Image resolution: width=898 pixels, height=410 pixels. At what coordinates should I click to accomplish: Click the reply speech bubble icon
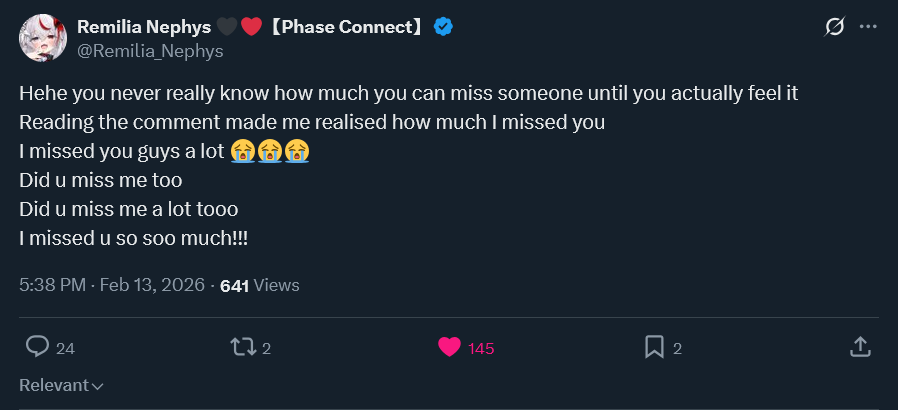click(x=37, y=347)
